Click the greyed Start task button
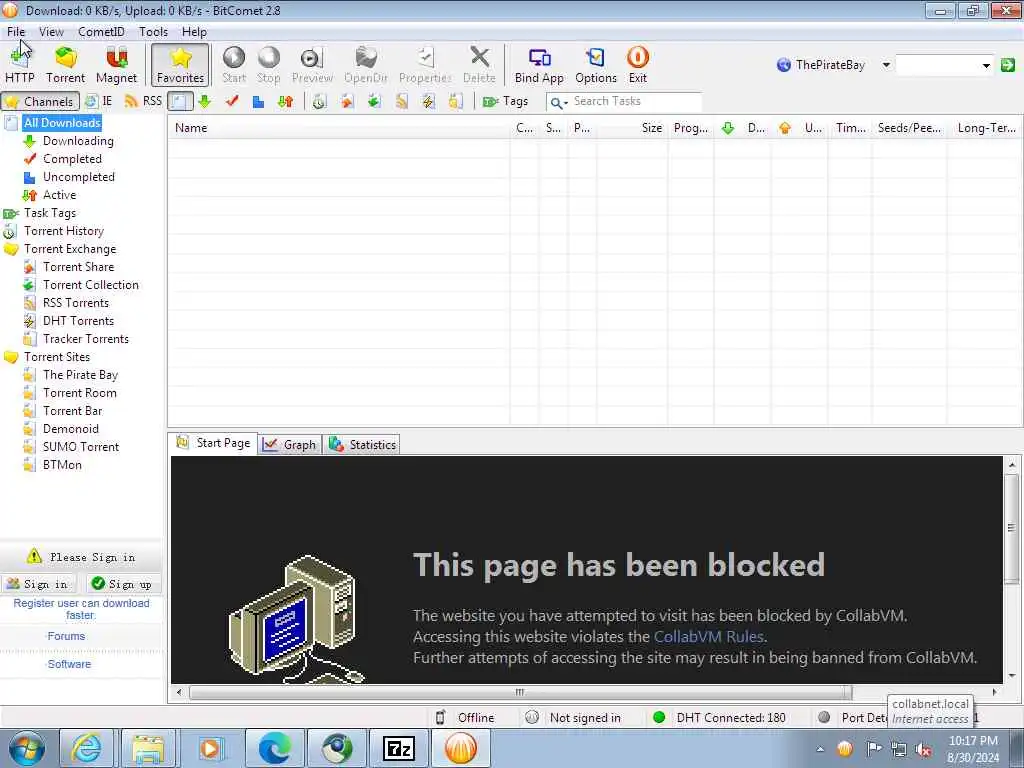Viewport: 1024px width, 768px height. (234, 65)
